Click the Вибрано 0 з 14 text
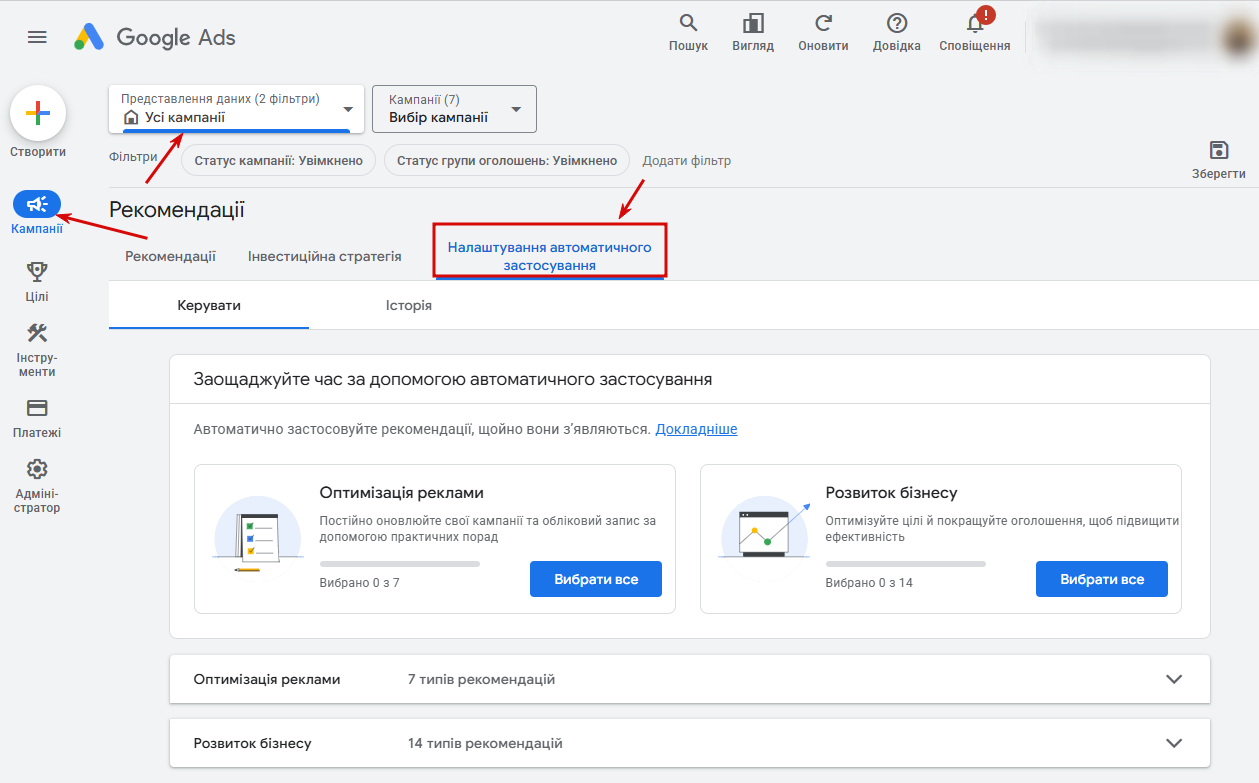Image resolution: width=1259 pixels, height=783 pixels. pyautogui.click(x=869, y=582)
